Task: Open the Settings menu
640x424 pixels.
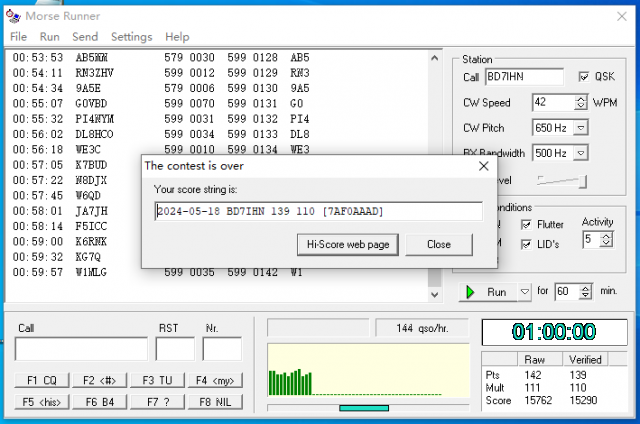Action: point(131,37)
